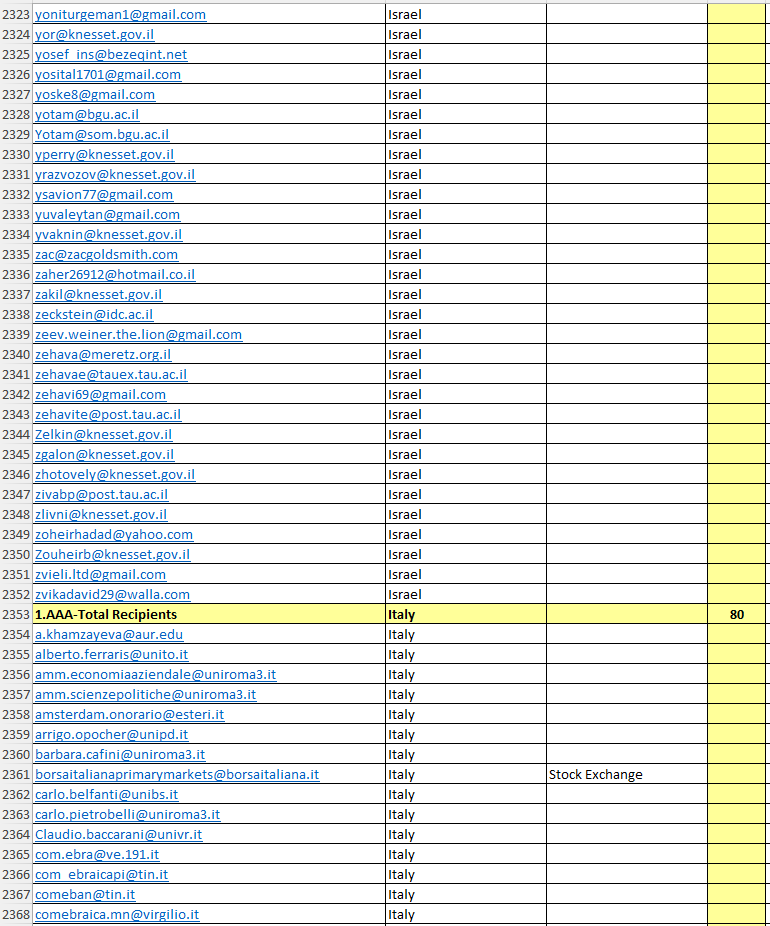Select the 'Stock Exchange' cell
Viewport: 770px width, 926px height.
pyautogui.click(x=627, y=775)
